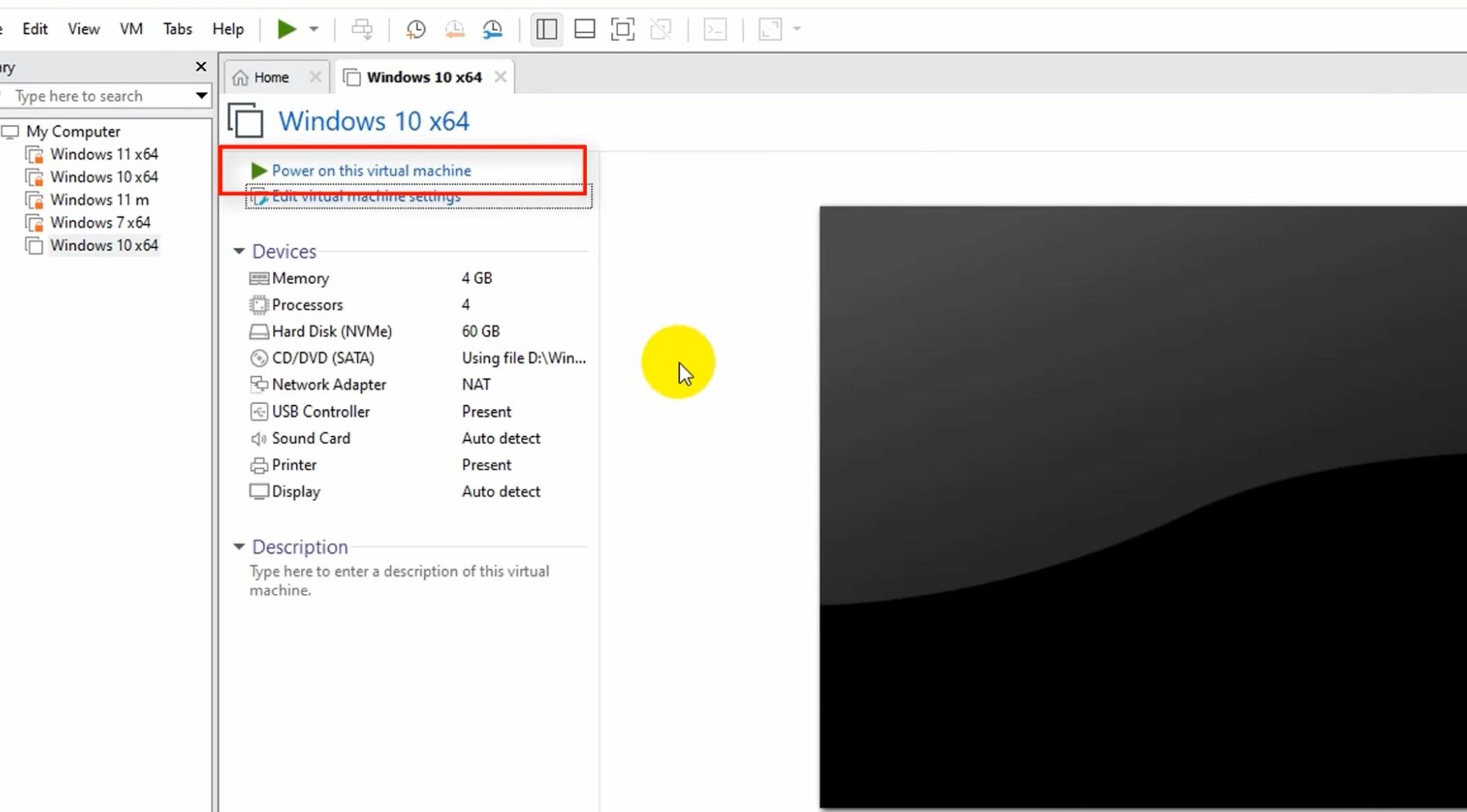This screenshot has height=812, width=1467.
Task: Collapse the Description section
Action: coord(238,547)
